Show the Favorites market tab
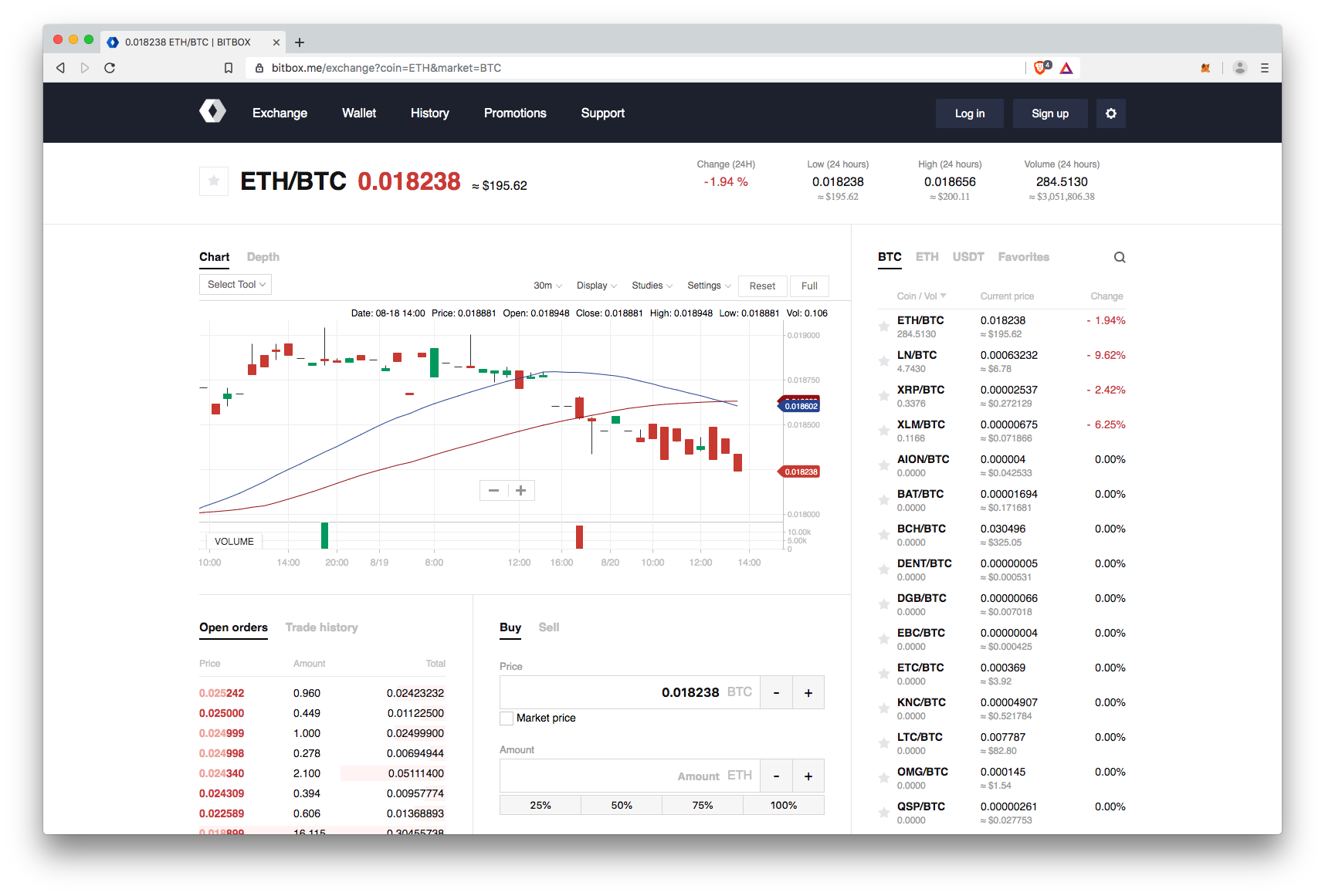The width and height of the screenshot is (1325, 896). pos(1024,257)
